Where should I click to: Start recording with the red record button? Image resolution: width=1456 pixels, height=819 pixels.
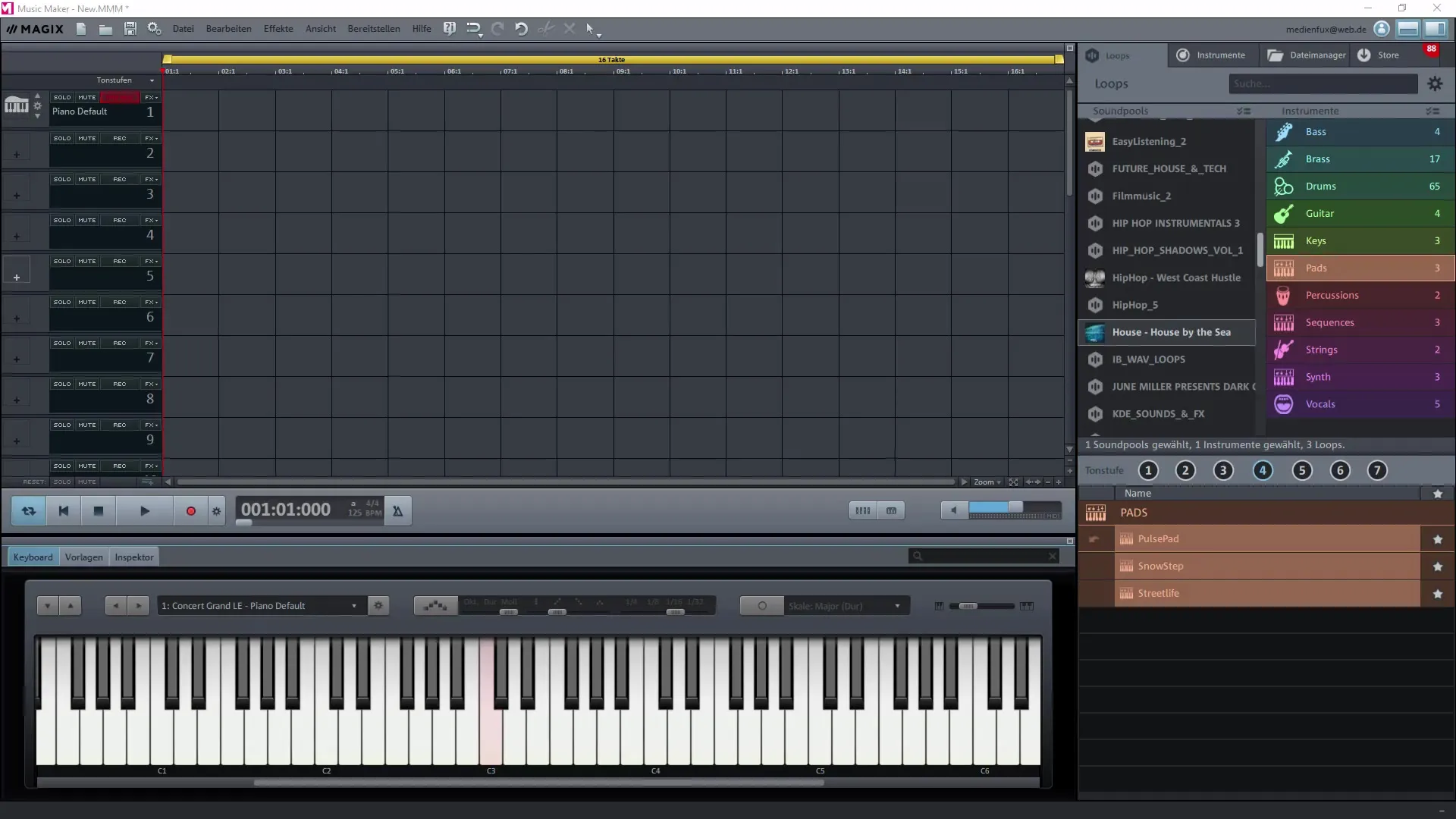tap(191, 511)
